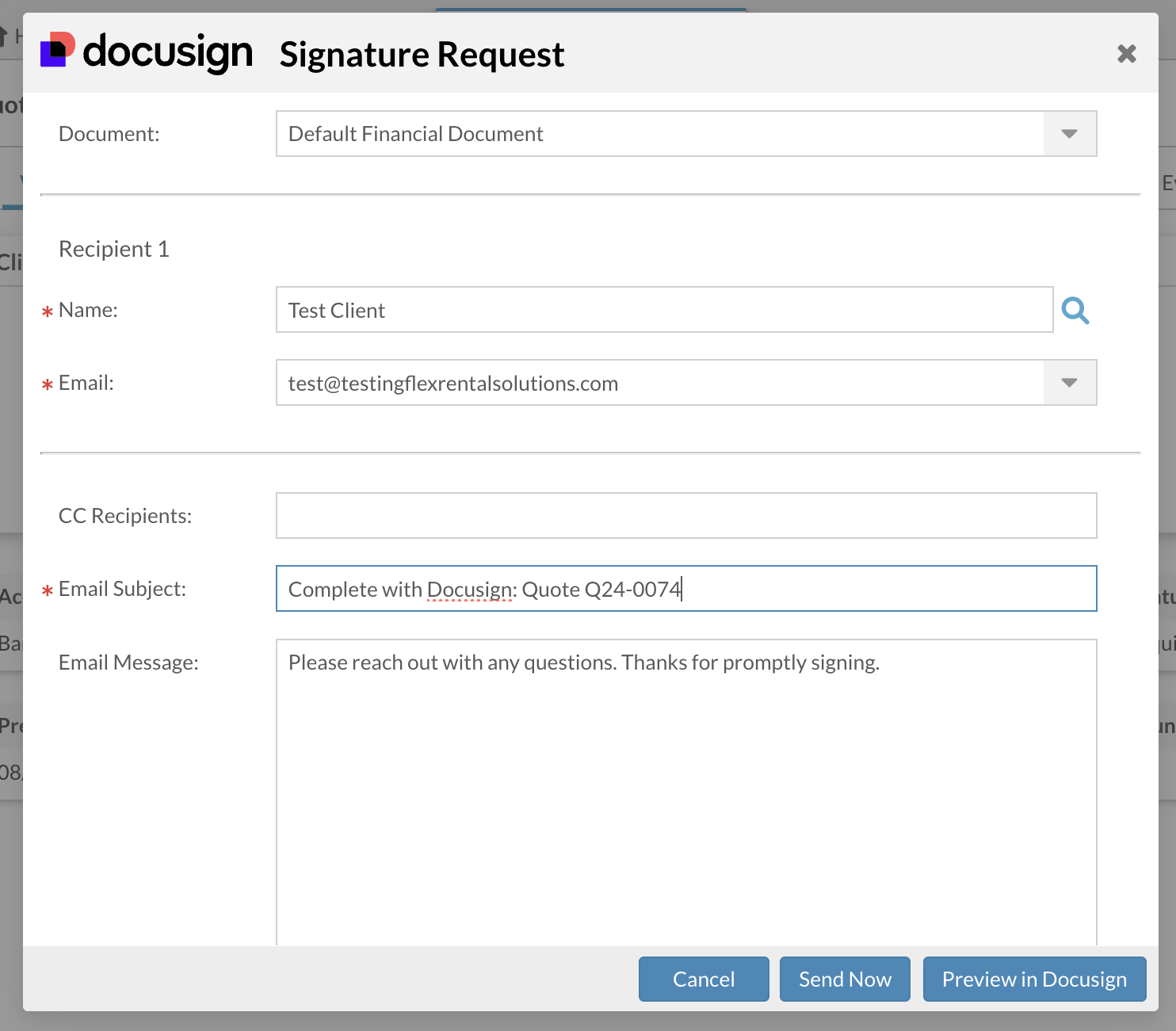This screenshot has width=1176, height=1031.
Task: Open Preview in Docusign
Action: 1033,979
